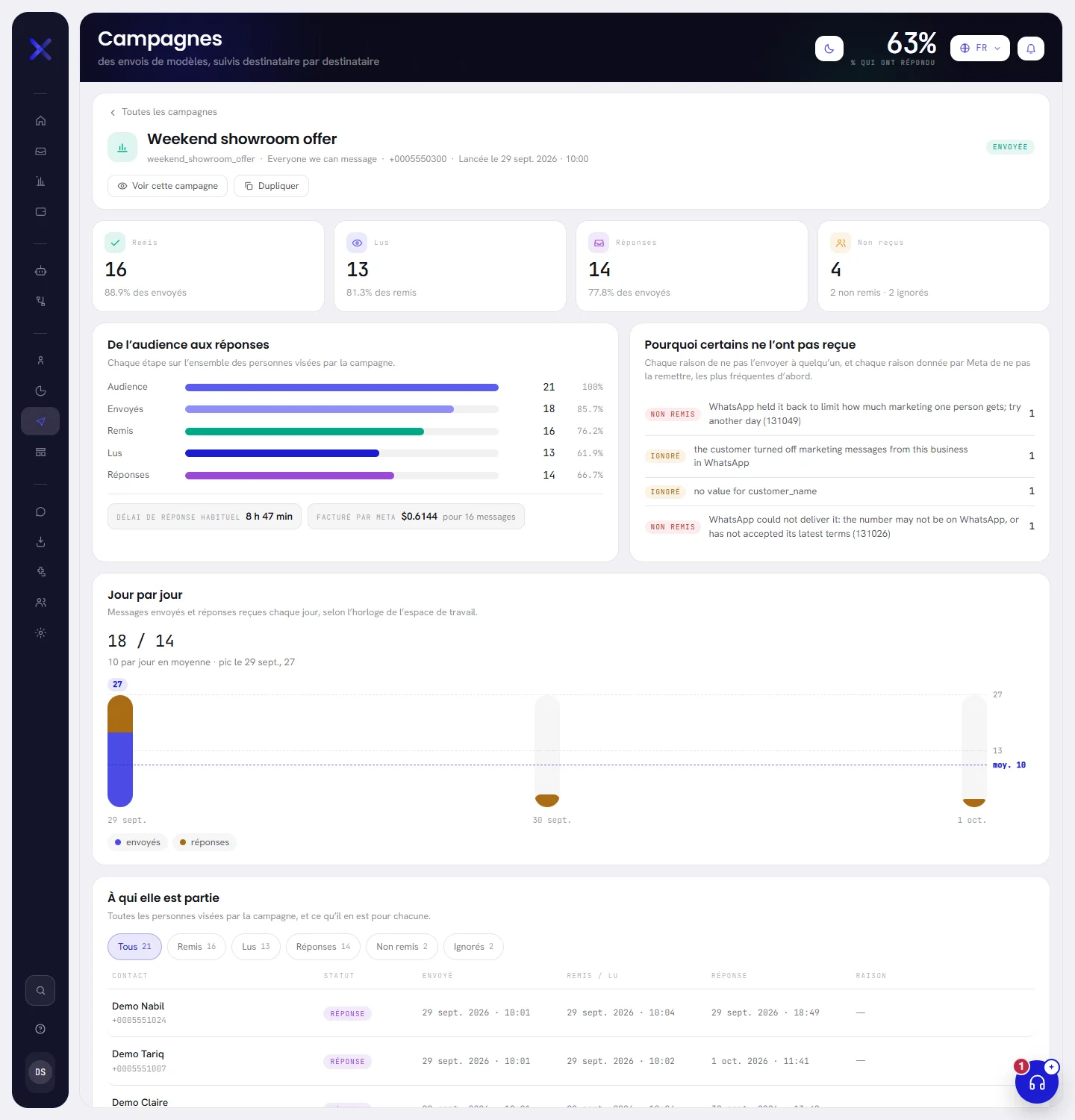Click the 30 sept. bar in the daily chart
Viewport: 1075px width, 1120px height.
(x=547, y=751)
